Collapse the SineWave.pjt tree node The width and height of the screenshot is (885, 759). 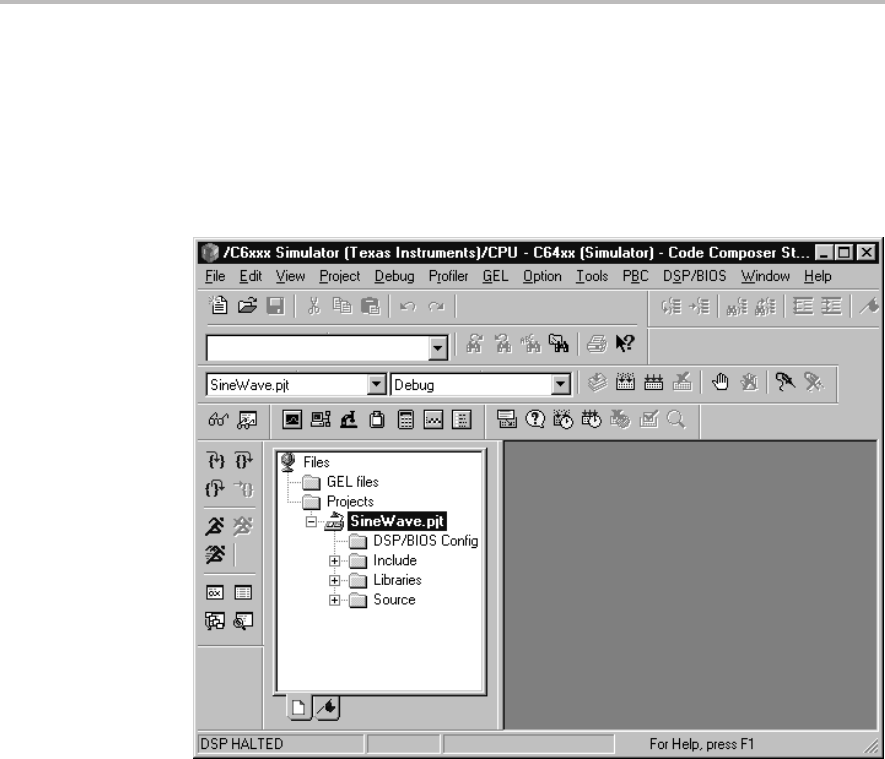pyautogui.click(x=311, y=522)
